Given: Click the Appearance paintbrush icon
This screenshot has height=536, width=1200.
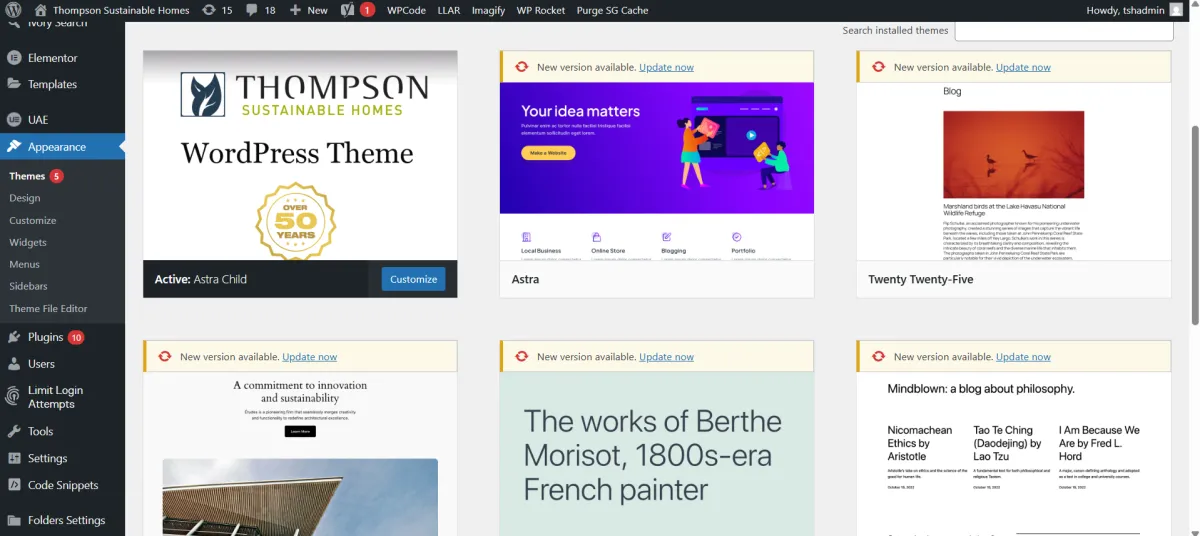Looking at the screenshot, I should point(14,147).
